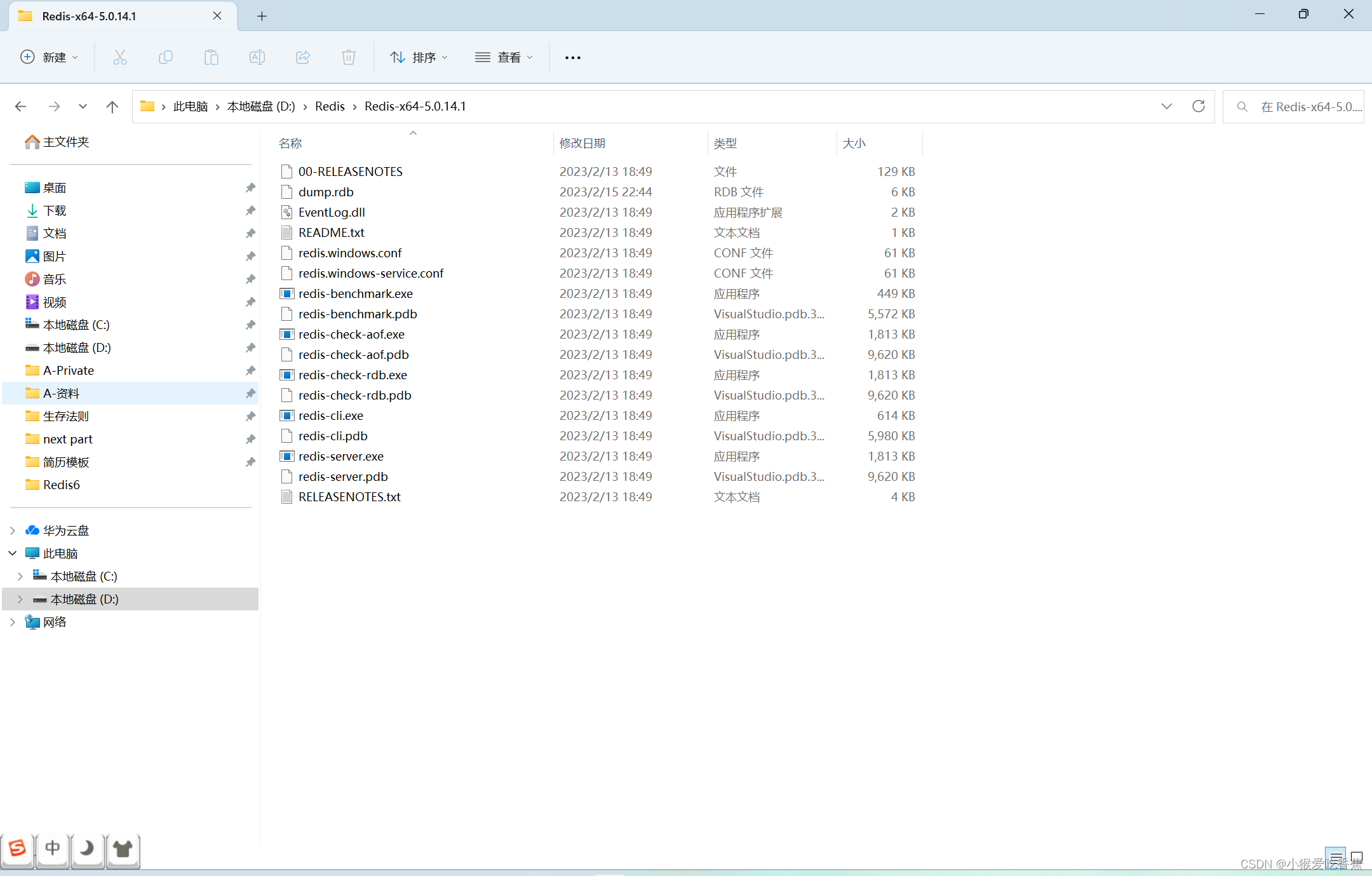Click the Cut scissors icon in toolbar

119,57
